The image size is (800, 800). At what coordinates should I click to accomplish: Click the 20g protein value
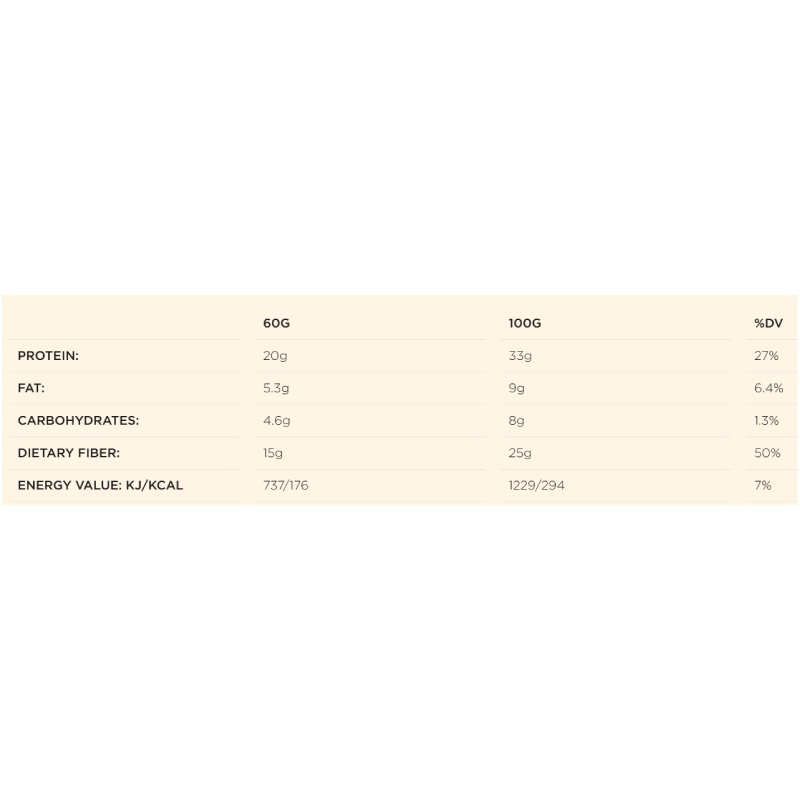tap(275, 356)
